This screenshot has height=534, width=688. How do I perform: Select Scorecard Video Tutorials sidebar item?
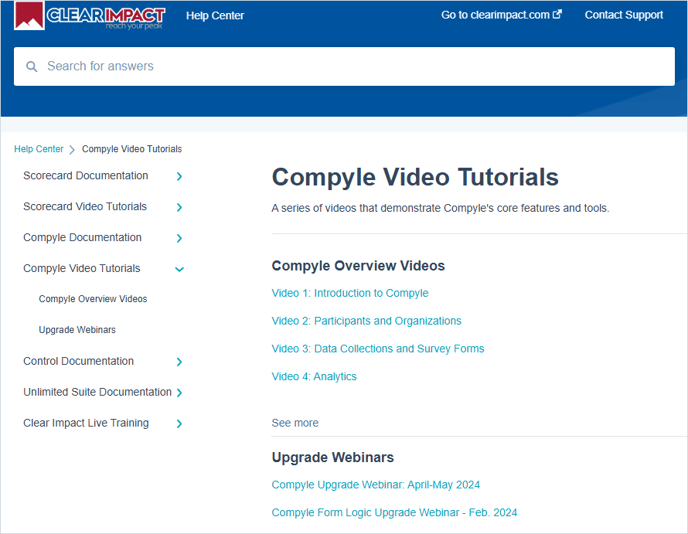pyautogui.click(x=85, y=207)
